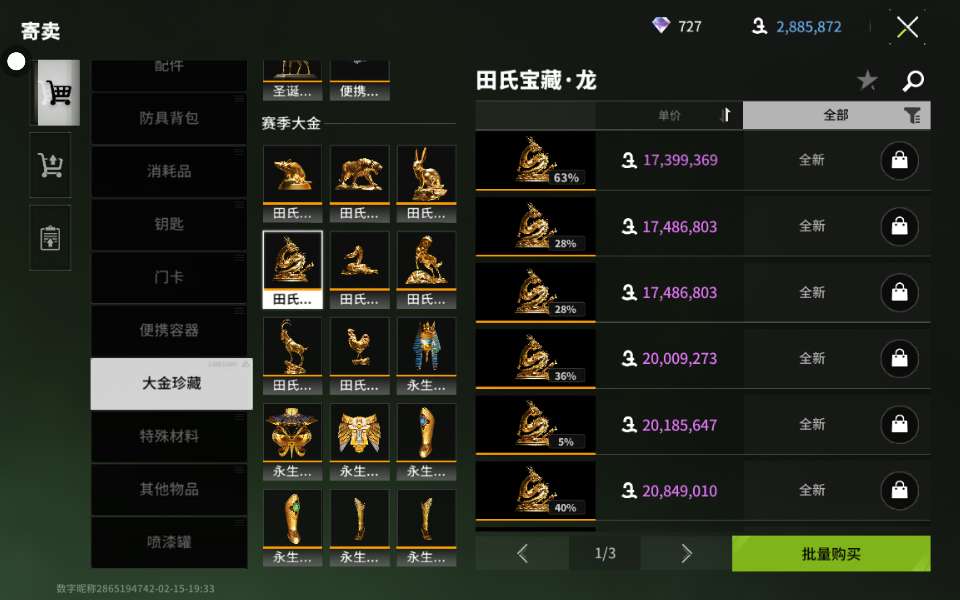This screenshot has height=600, width=960.
Task: Toggle unit price sort order
Action: click(x=670, y=115)
